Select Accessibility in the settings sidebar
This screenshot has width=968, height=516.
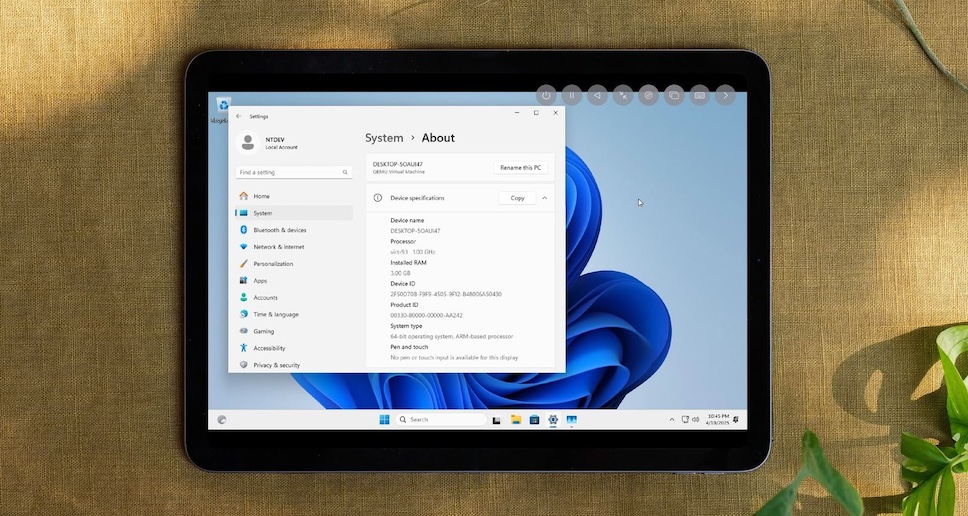(x=269, y=348)
